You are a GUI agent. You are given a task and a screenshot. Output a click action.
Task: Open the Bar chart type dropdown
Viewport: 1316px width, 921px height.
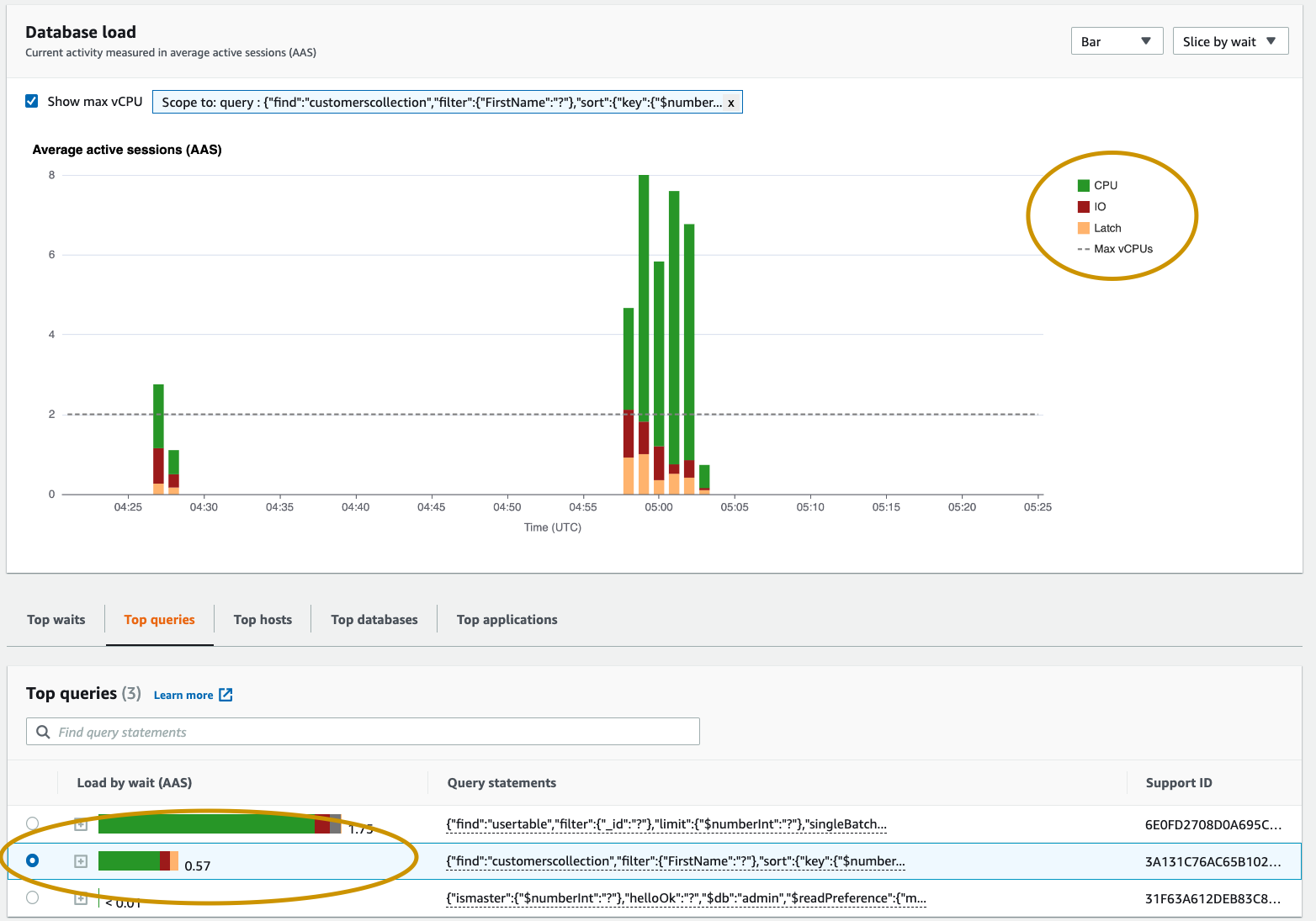pos(1117,40)
